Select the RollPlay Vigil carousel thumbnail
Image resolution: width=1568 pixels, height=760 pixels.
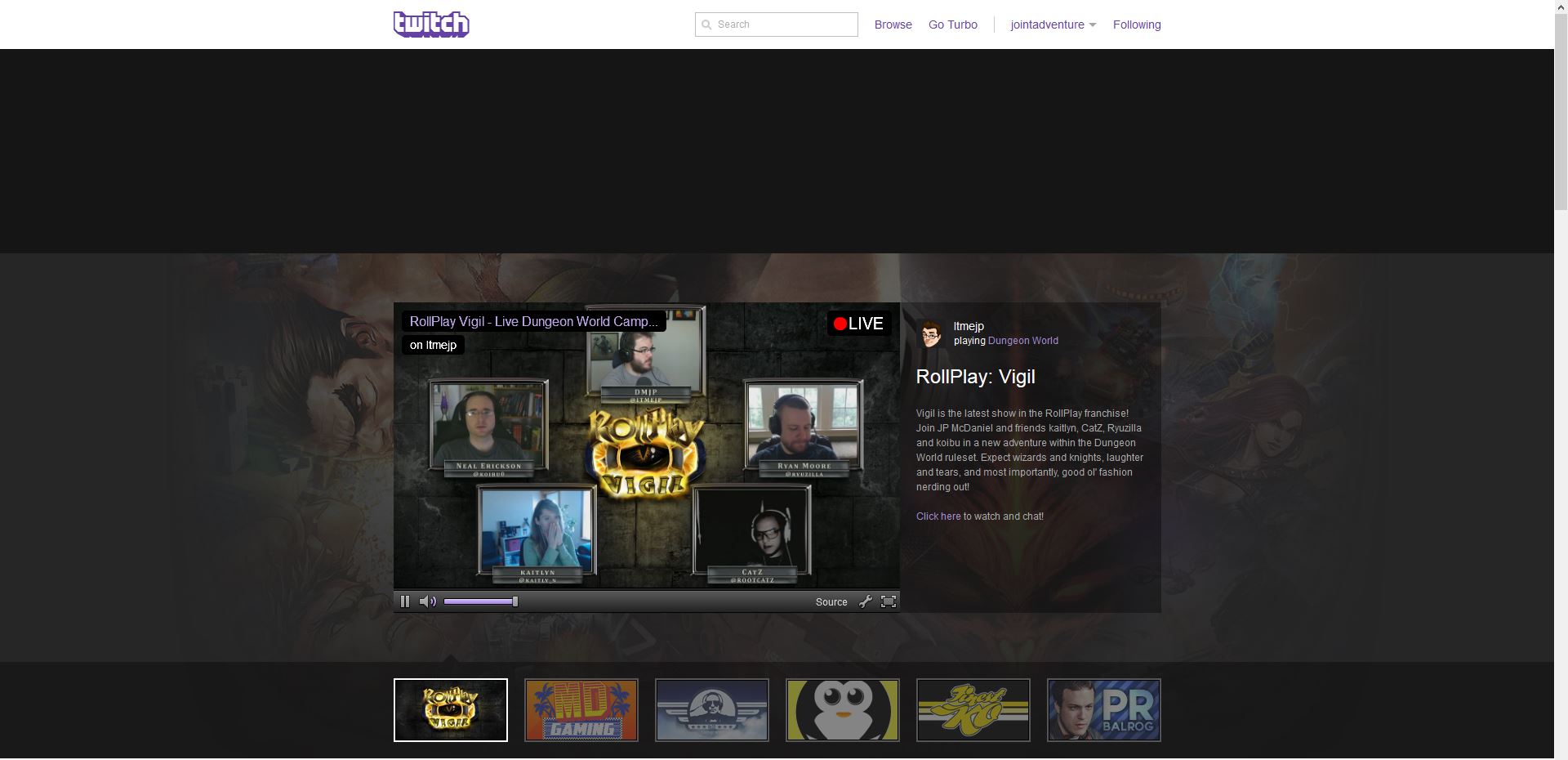(451, 710)
